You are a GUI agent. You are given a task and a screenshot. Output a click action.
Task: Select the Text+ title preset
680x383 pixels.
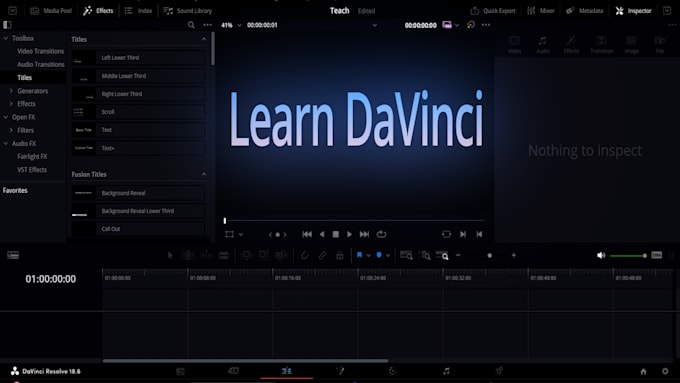tap(138, 148)
